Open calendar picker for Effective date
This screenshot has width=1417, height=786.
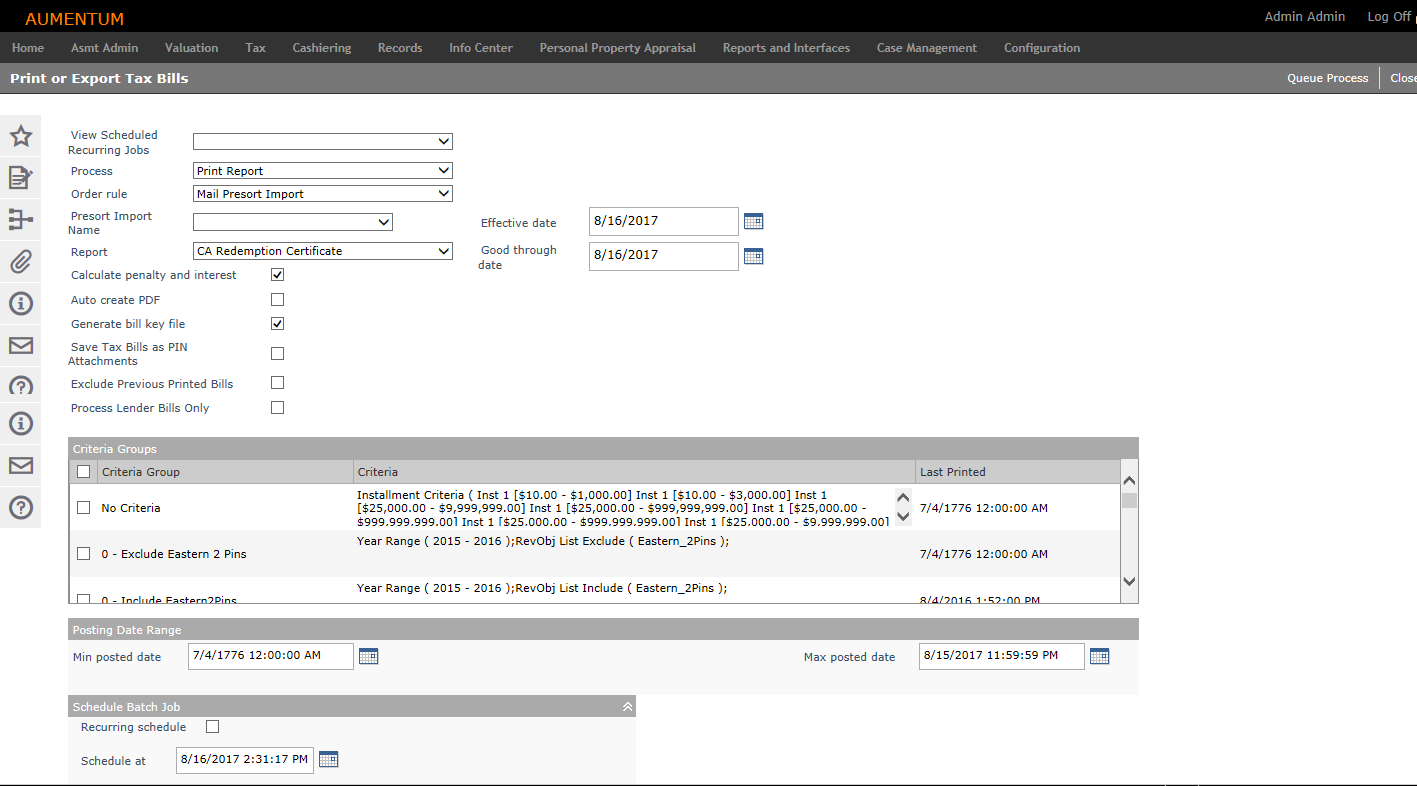point(753,221)
